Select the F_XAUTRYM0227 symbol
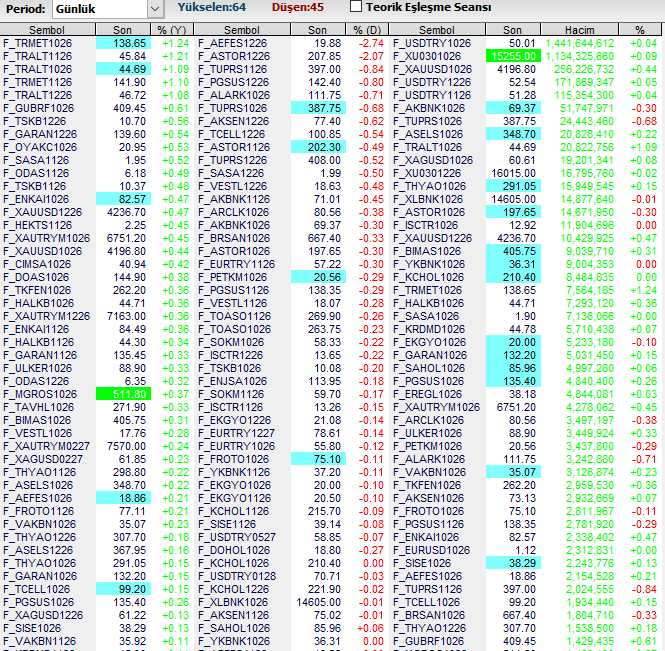The height and width of the screenshot is (651, 665). click(x=47, y=447)
